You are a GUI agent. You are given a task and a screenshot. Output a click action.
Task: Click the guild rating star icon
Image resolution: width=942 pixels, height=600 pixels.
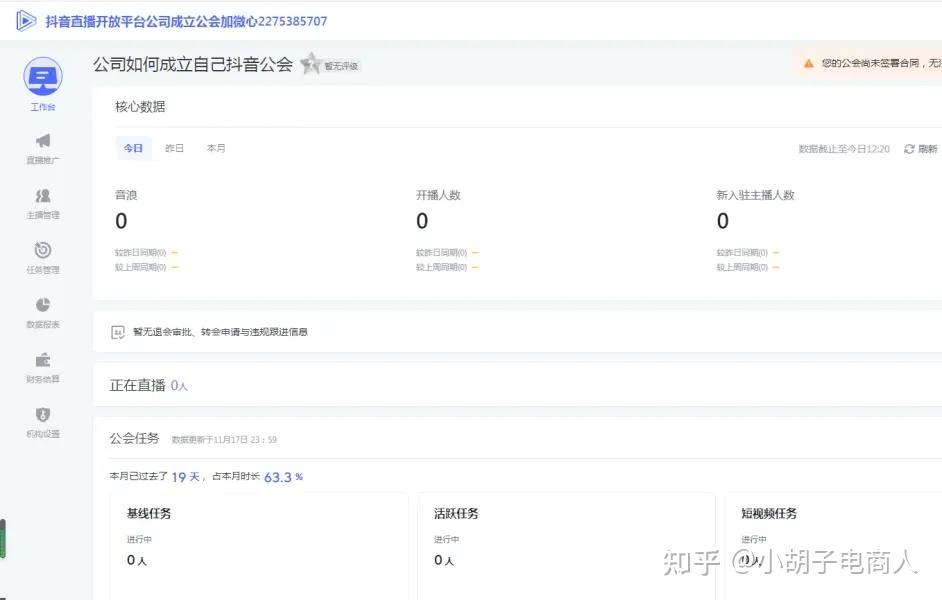click(311, 63)
